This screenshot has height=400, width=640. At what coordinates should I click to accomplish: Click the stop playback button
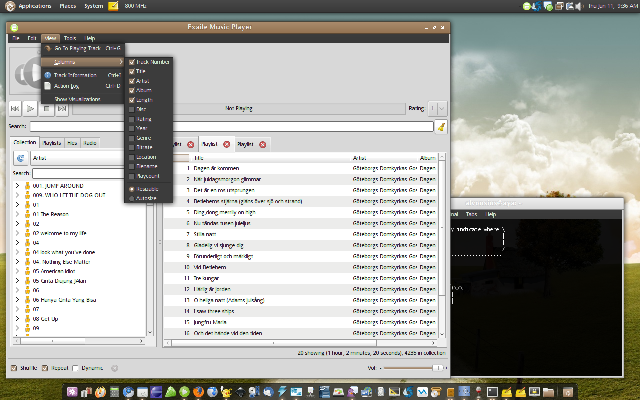pos(46,109)
